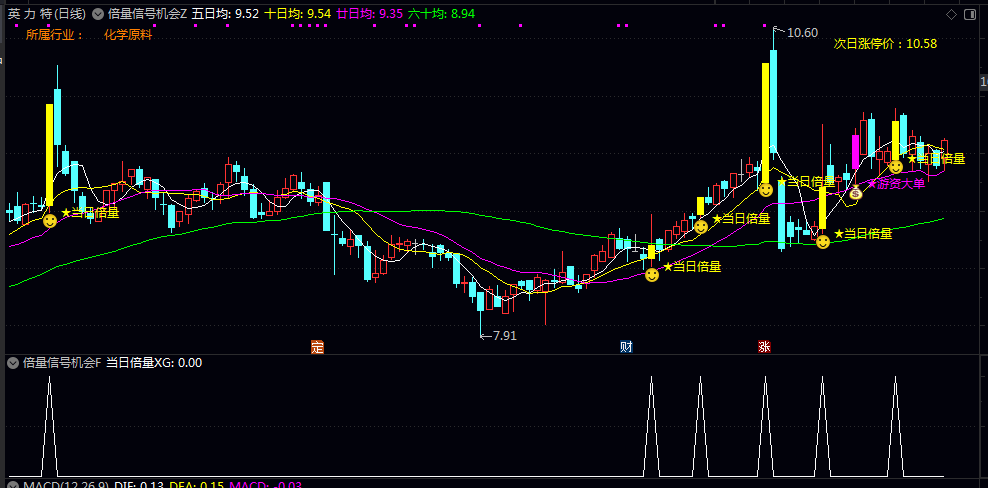Click the diamond icon in the chart corner
Image resolution: width=988 pixels, height=488 pixels.
tap(951, 15)
